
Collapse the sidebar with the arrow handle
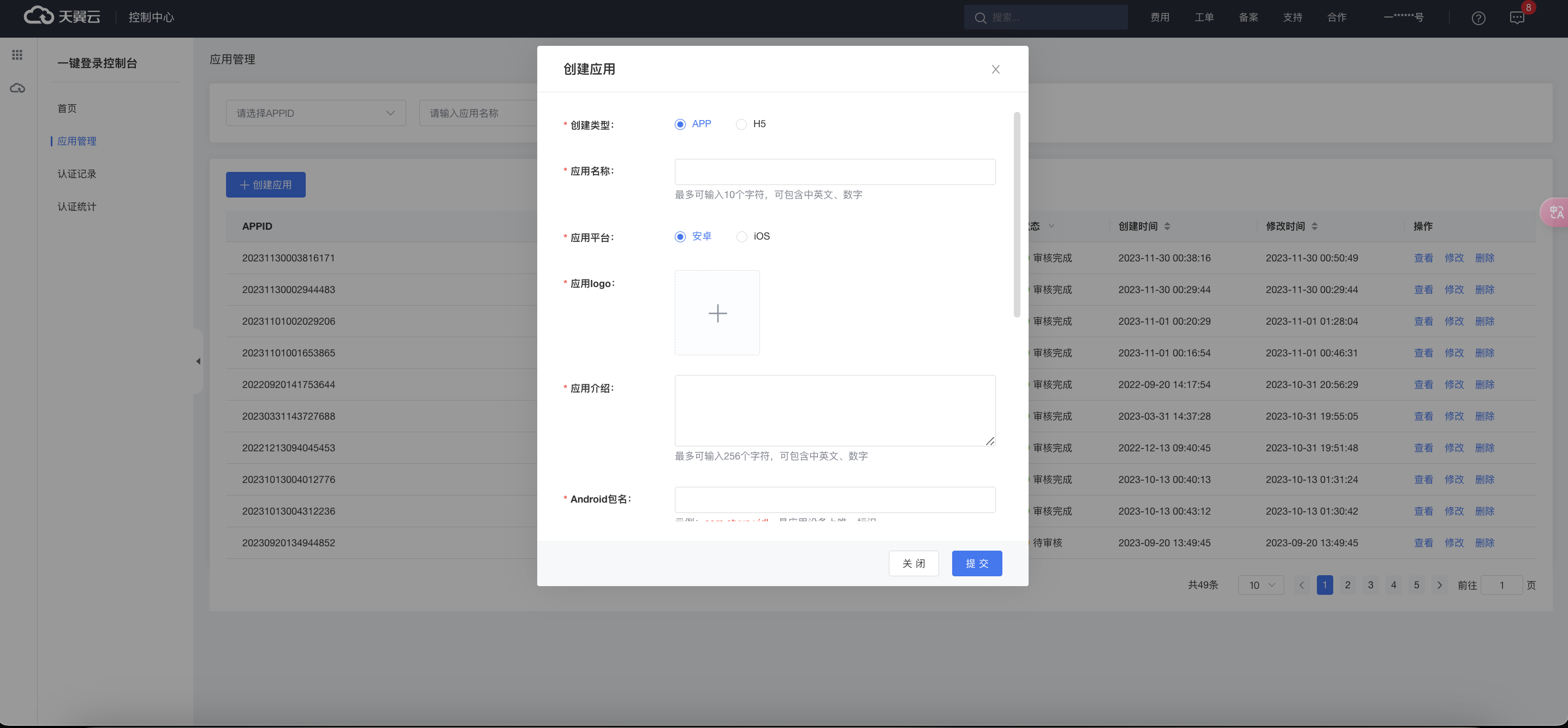tap(198, 361)
